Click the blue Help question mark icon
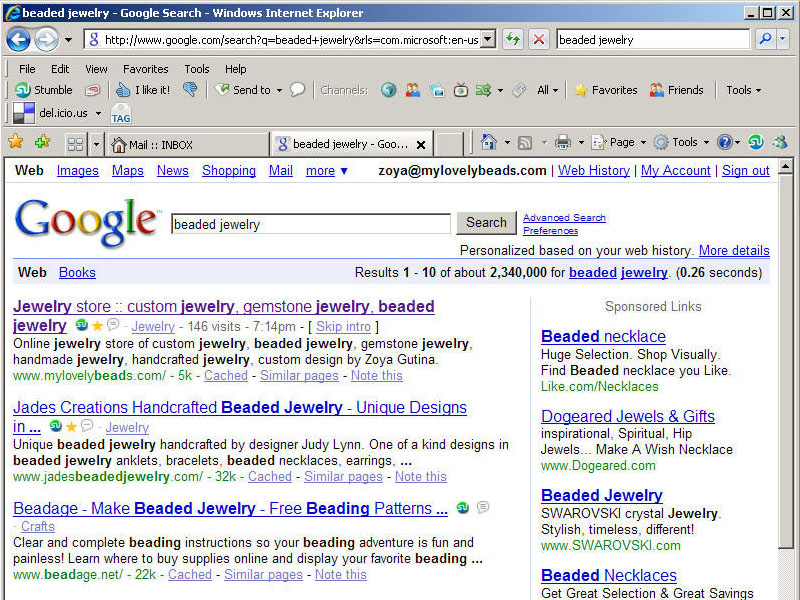 724,142
